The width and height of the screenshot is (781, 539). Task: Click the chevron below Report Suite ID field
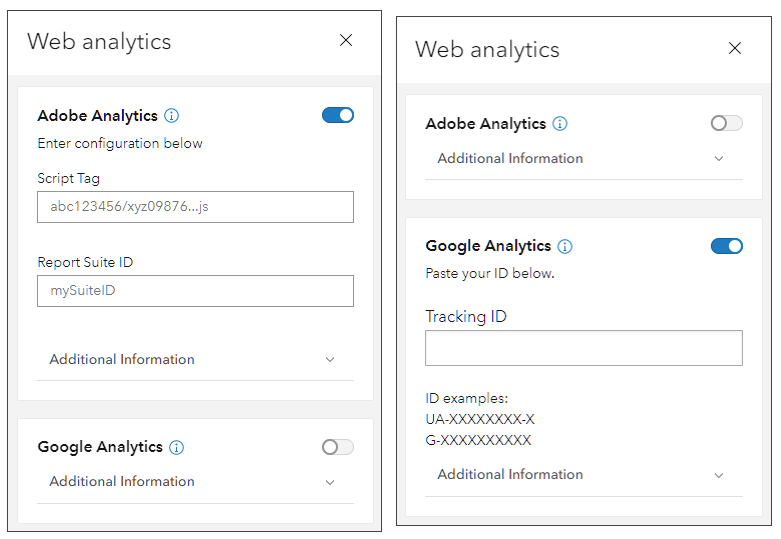click(330, 360)
